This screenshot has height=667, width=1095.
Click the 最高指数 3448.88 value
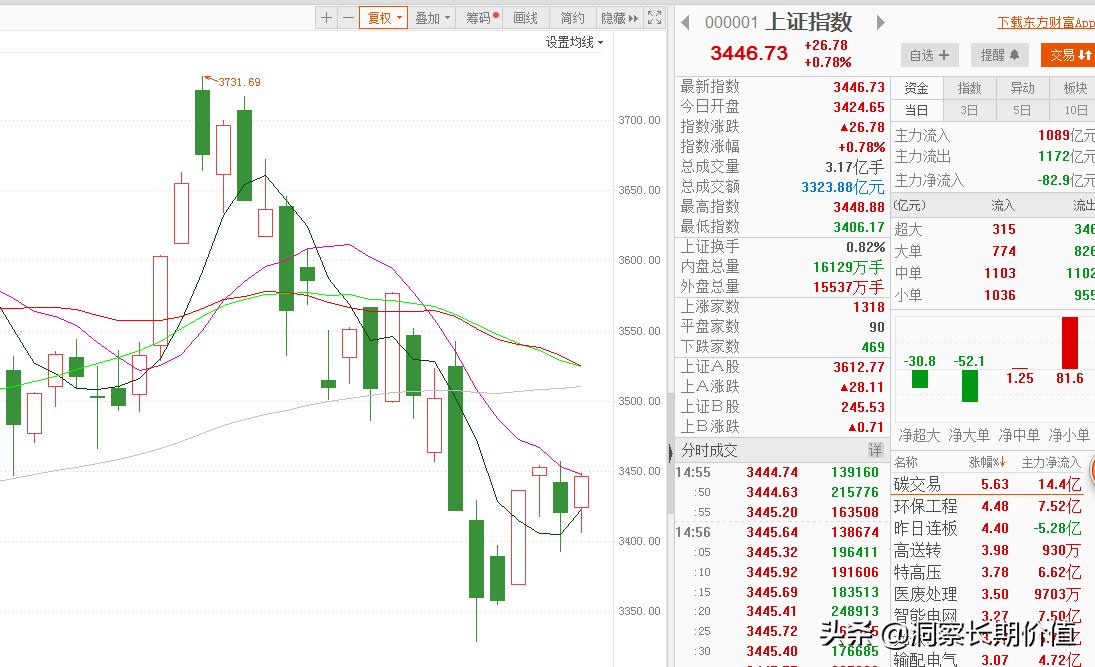pyautogui.click(x=858, y=207)
